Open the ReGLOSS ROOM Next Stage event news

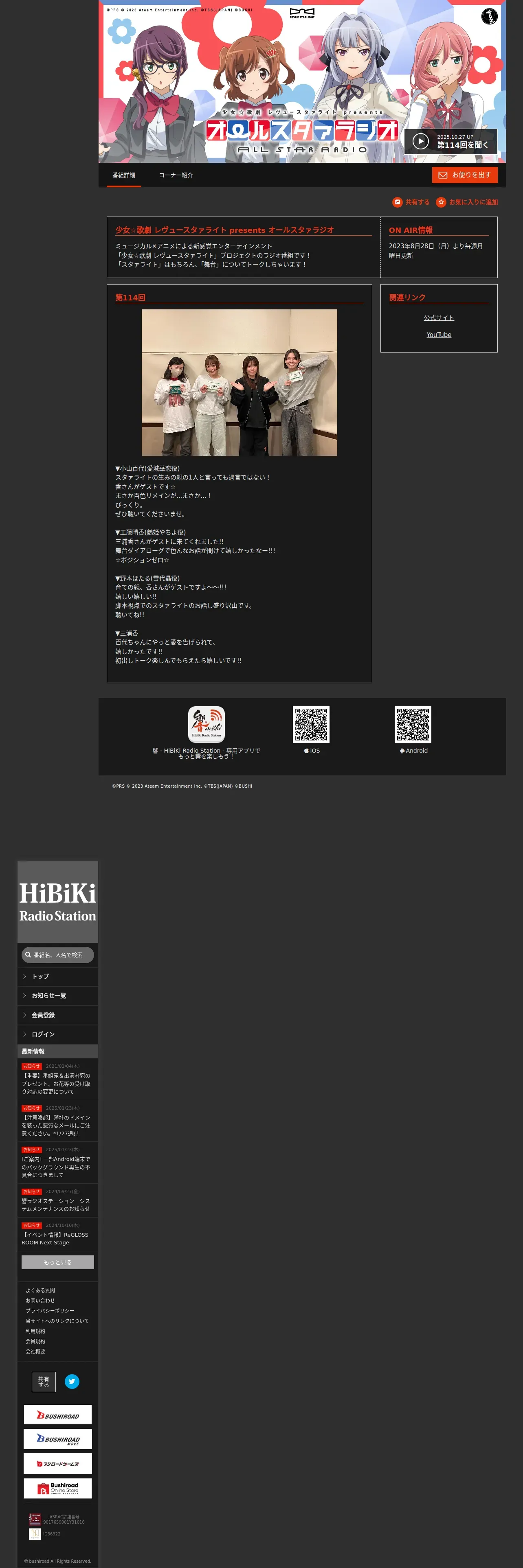coord(55,1239)
